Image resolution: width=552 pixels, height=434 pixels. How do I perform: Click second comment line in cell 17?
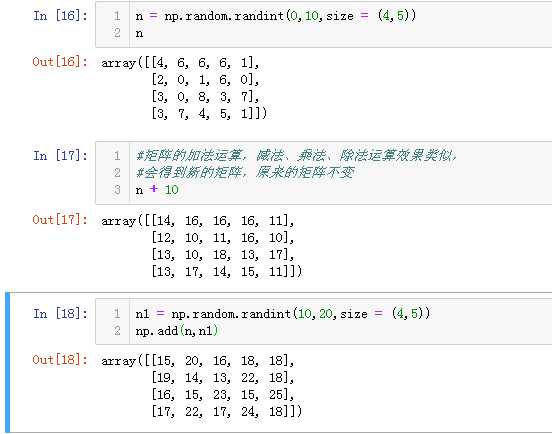pyautogui.click(x=245, y=172)
